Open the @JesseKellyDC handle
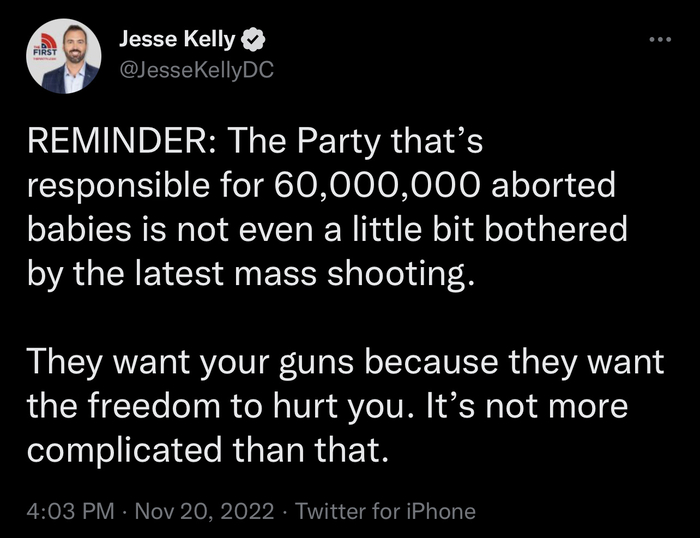Image resolution: width=700 pixels, height=538 pixels. (195, 70)
